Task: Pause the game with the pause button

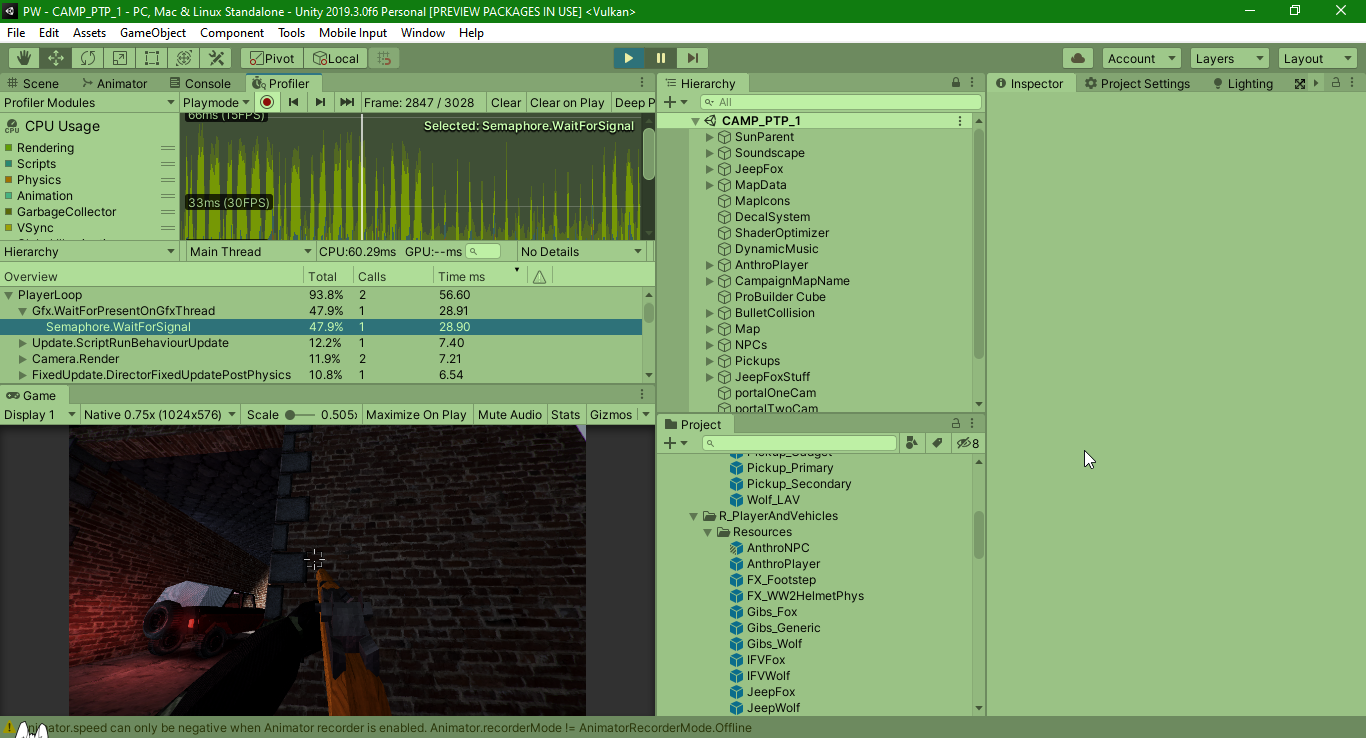Action: coord(660,58)
